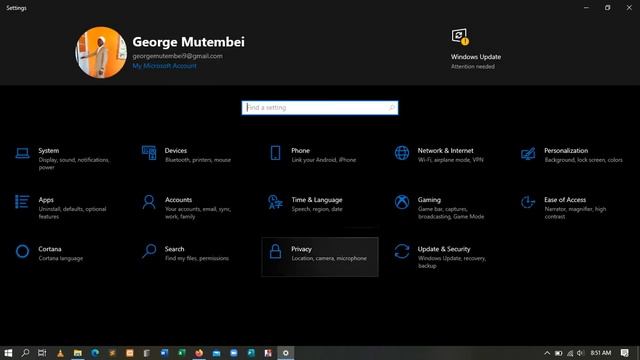Open Firefox from the taskbar
This screenshot has width=640, height=360.
(x=199, y=353)
